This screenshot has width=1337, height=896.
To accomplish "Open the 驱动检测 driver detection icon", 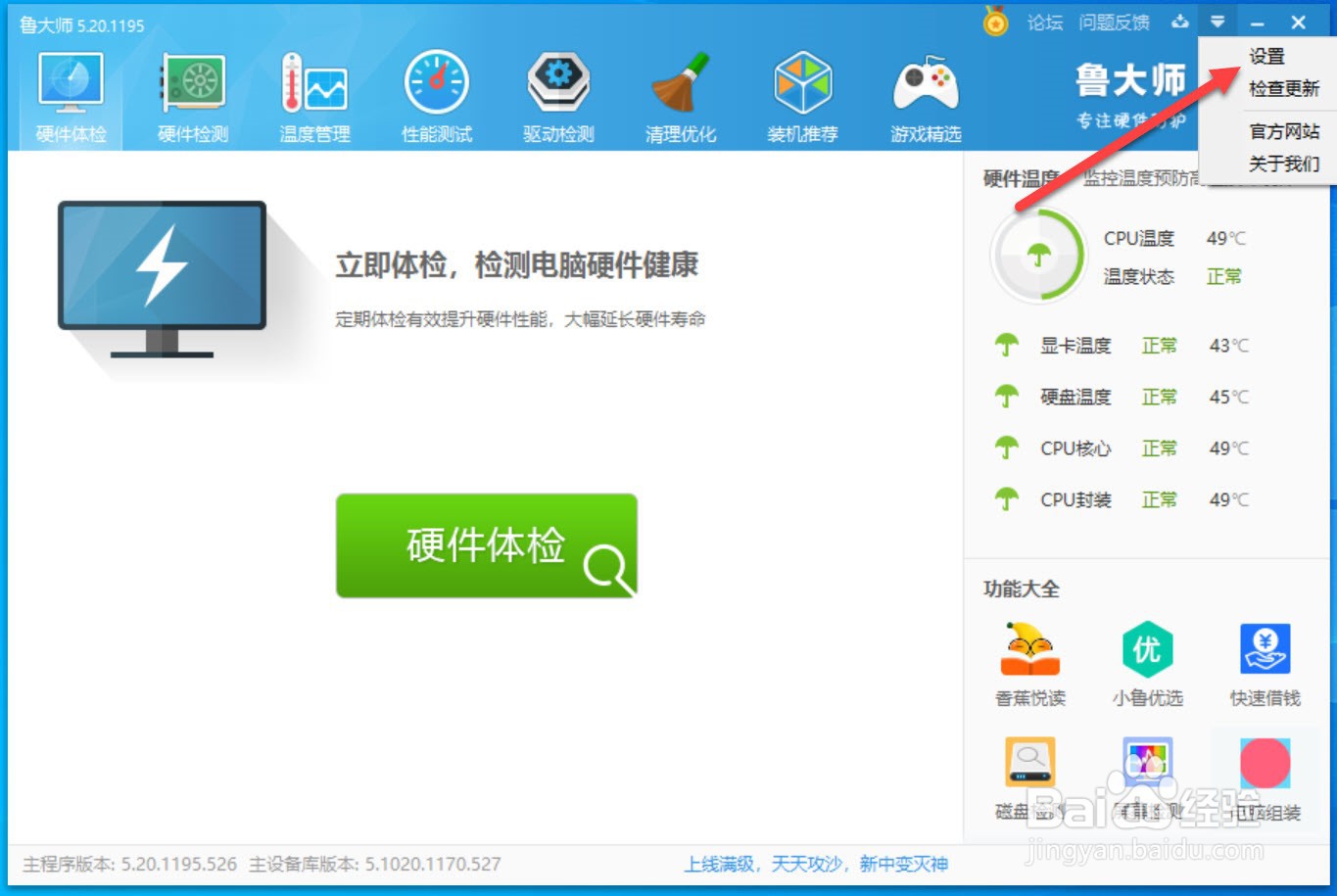I will click(x=558, y=82).
